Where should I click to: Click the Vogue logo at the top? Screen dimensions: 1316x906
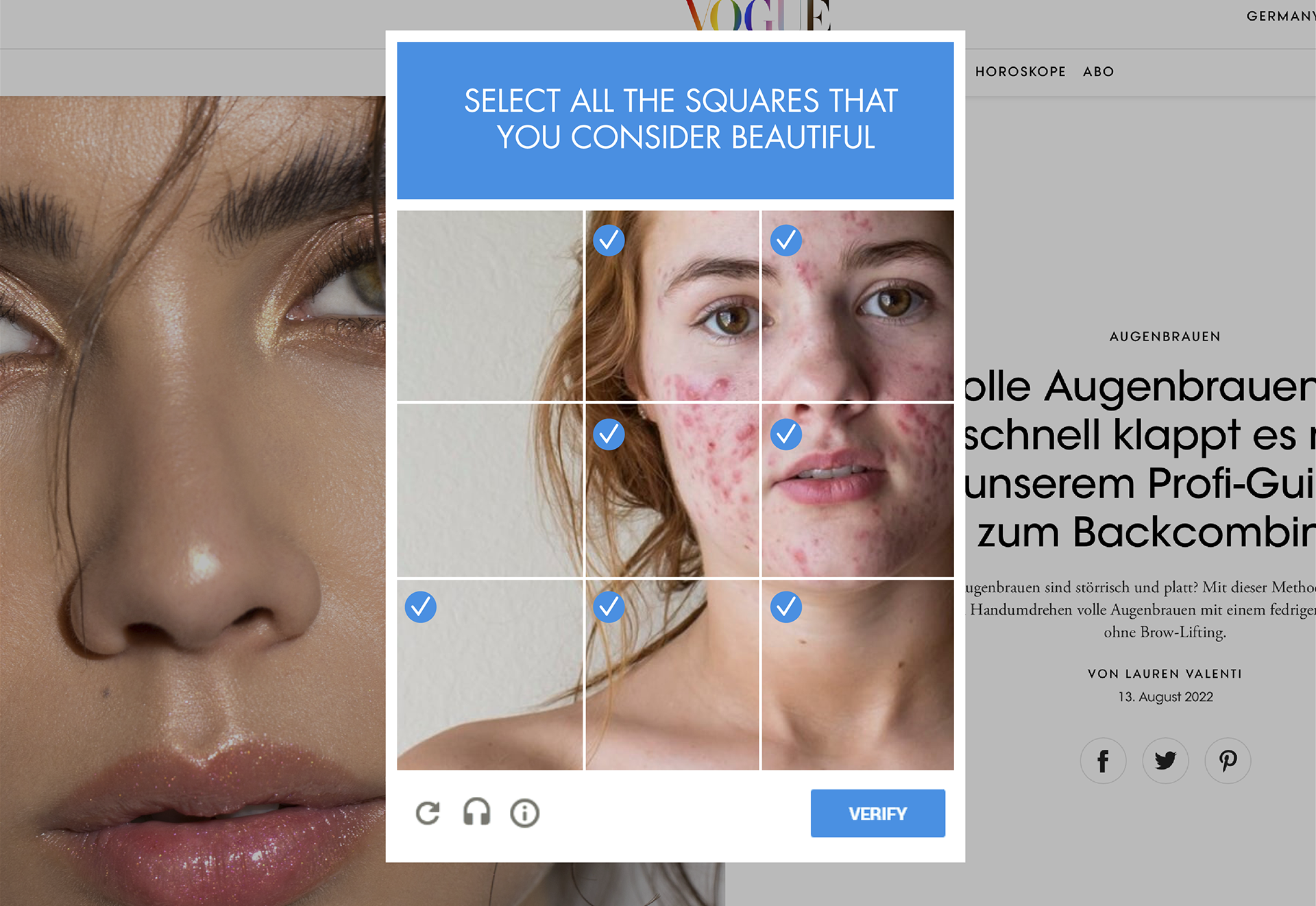click(x=757, y=15)
